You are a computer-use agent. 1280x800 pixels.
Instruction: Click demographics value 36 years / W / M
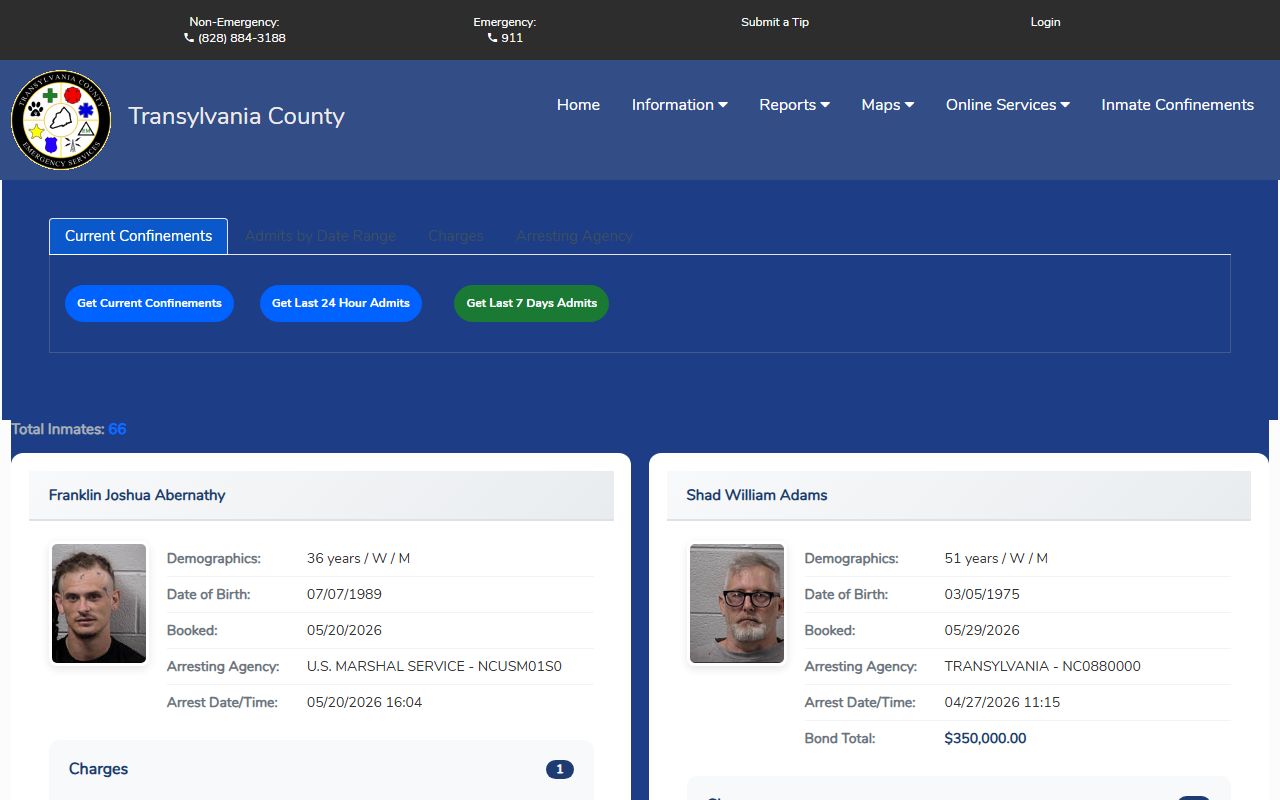click(x=358, y=558)
